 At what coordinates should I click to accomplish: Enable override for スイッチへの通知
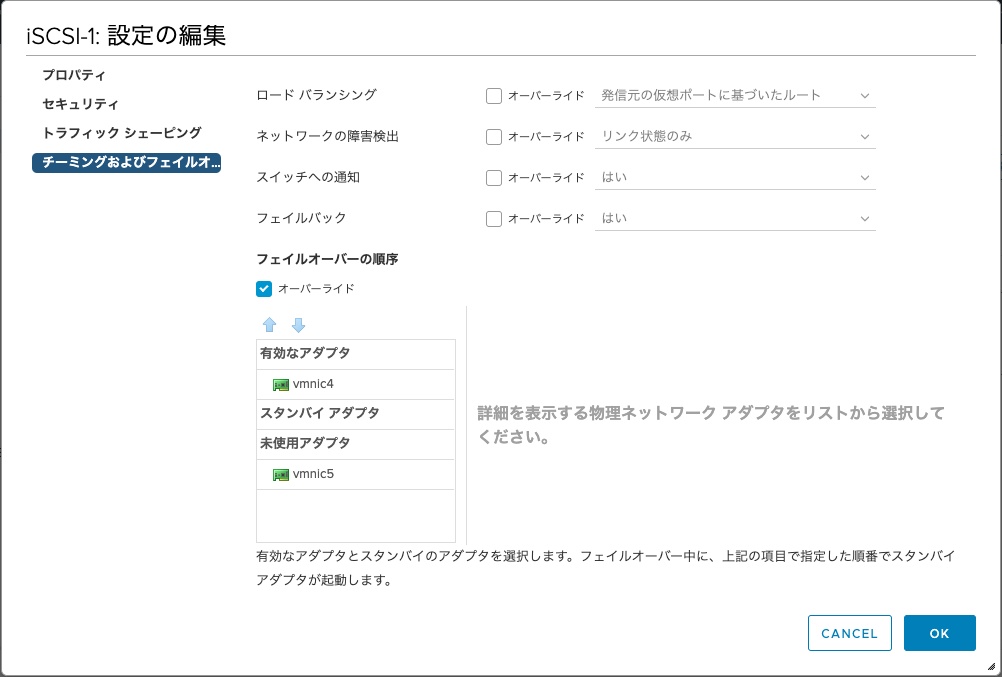(x=494, y=178)
